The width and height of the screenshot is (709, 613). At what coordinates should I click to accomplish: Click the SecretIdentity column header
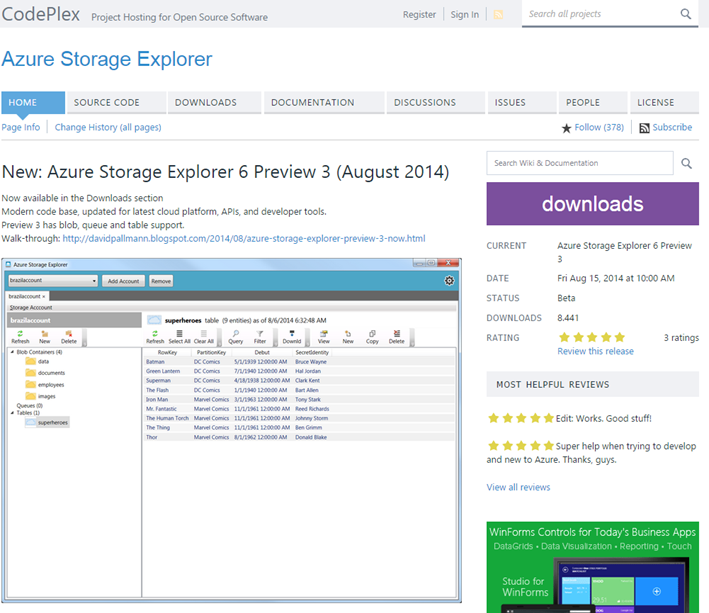tap(312, 352)
